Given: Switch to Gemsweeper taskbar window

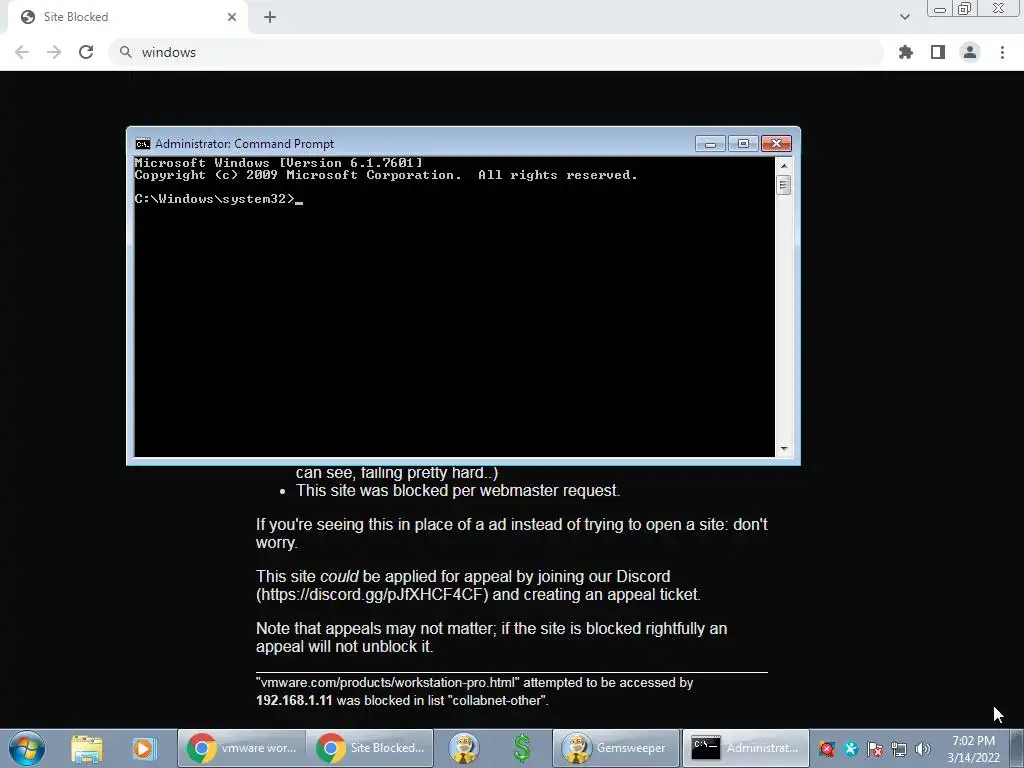Looking at the screenshot, I should tap(616, 748).
